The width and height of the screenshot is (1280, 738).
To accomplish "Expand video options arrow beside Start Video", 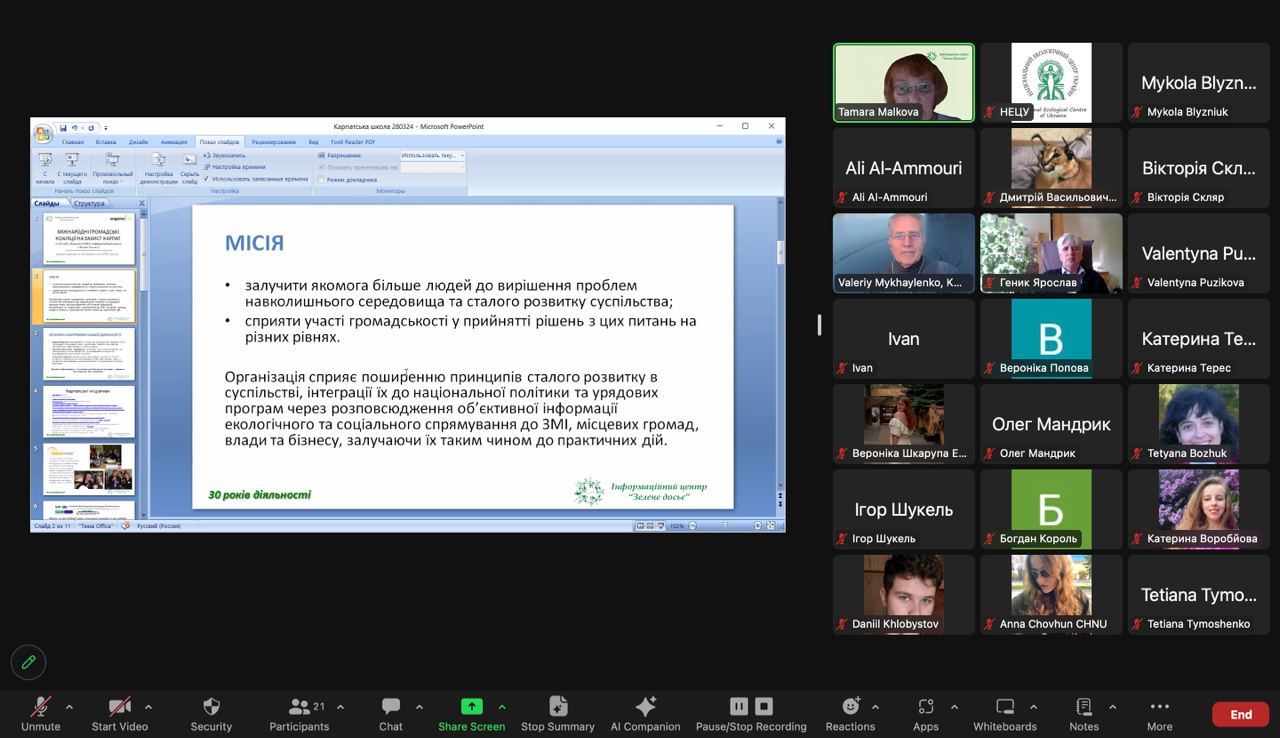I will [x=148, y=706].
